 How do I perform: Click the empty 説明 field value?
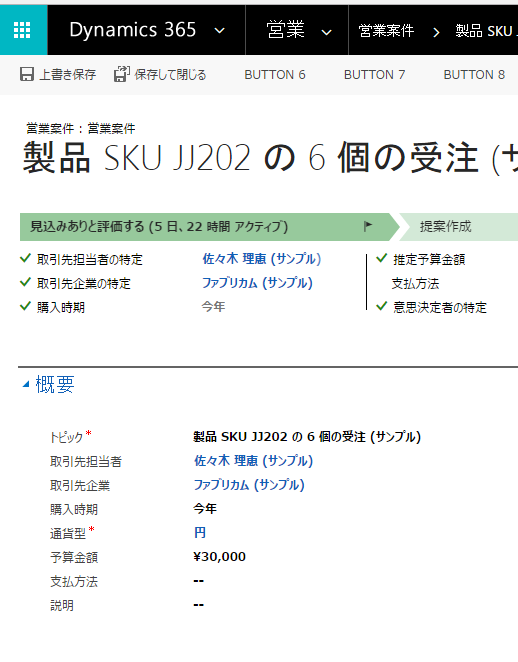[198, 605]
